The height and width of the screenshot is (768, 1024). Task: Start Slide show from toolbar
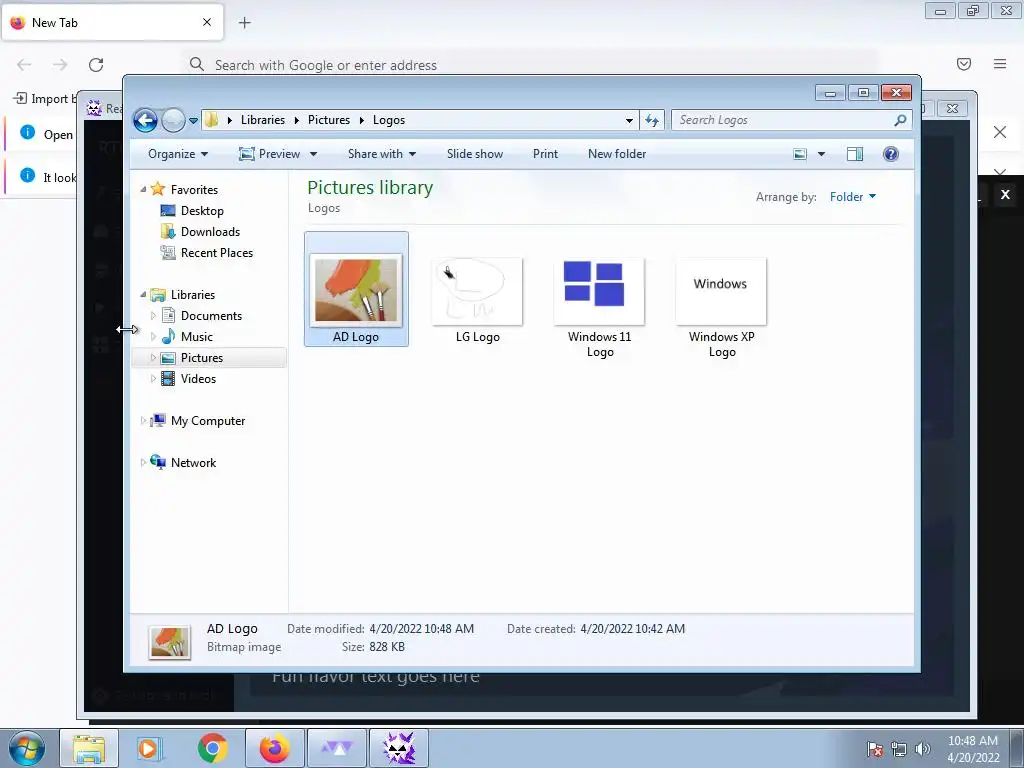coord(475,154)
